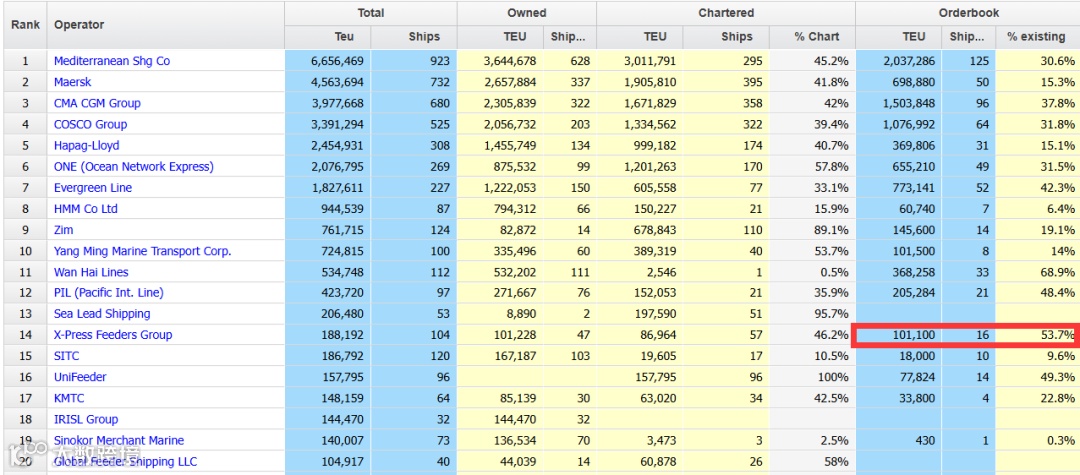1080x475 pixels.
Task: Select owned TEU value 2,305,839
Action: (509, 103)
